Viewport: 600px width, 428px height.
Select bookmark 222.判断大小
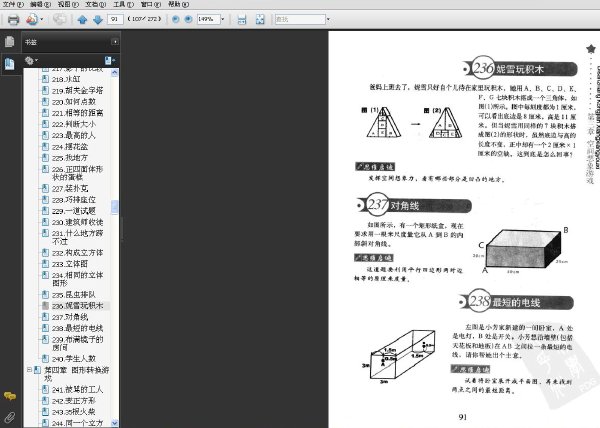[x=74, y=124]
